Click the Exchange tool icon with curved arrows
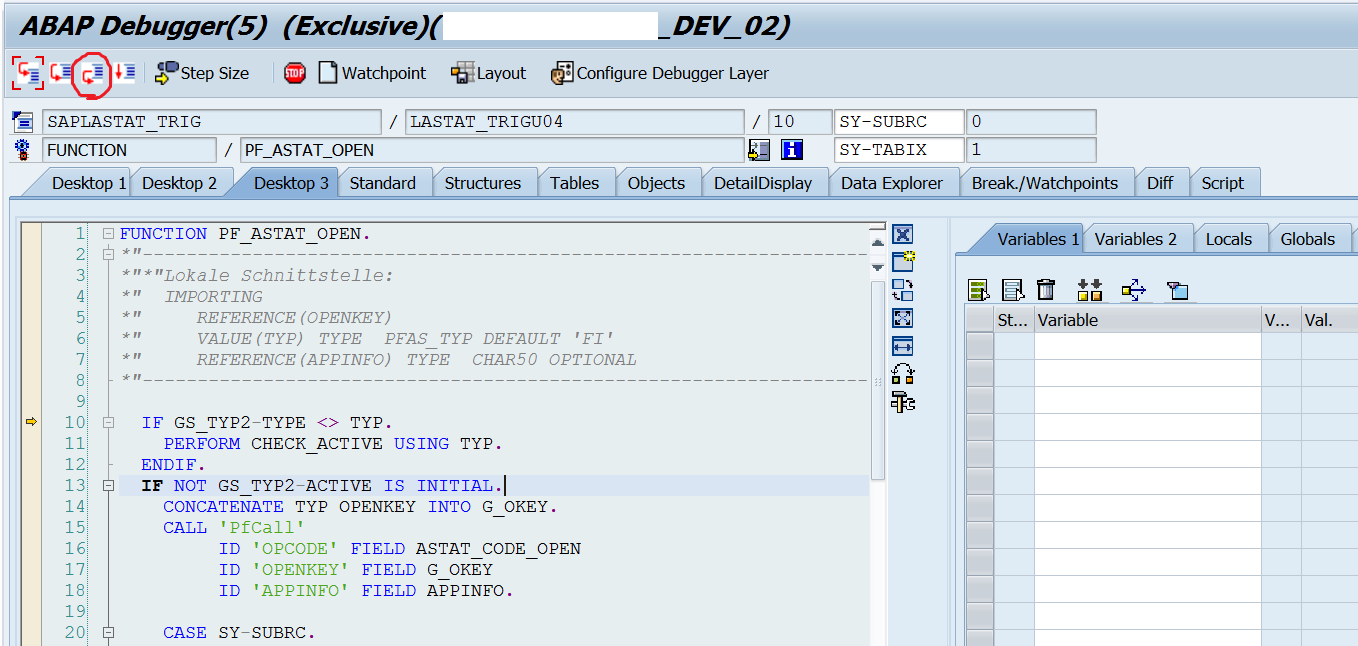 (903, 374)
